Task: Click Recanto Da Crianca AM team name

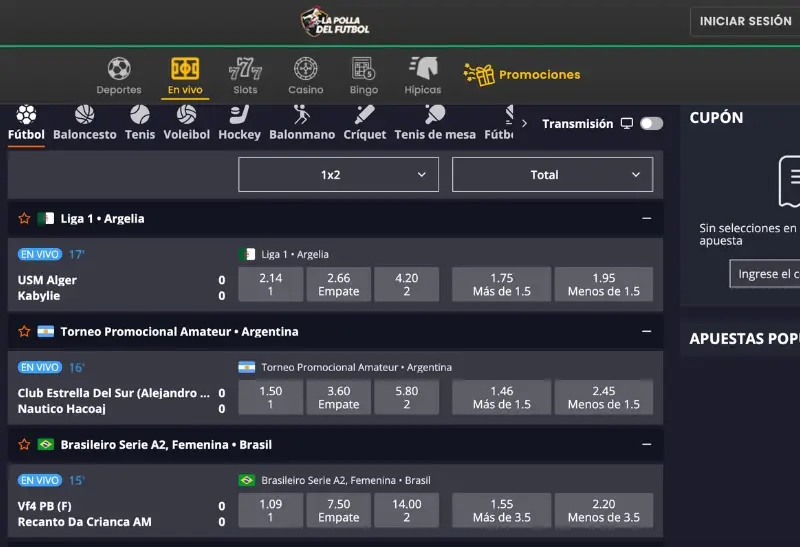Action: (x=85, y=521)
